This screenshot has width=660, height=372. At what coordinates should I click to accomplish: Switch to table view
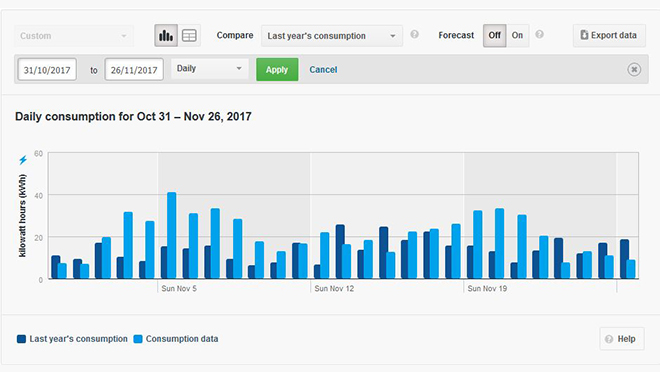click(x=189, y=36)
